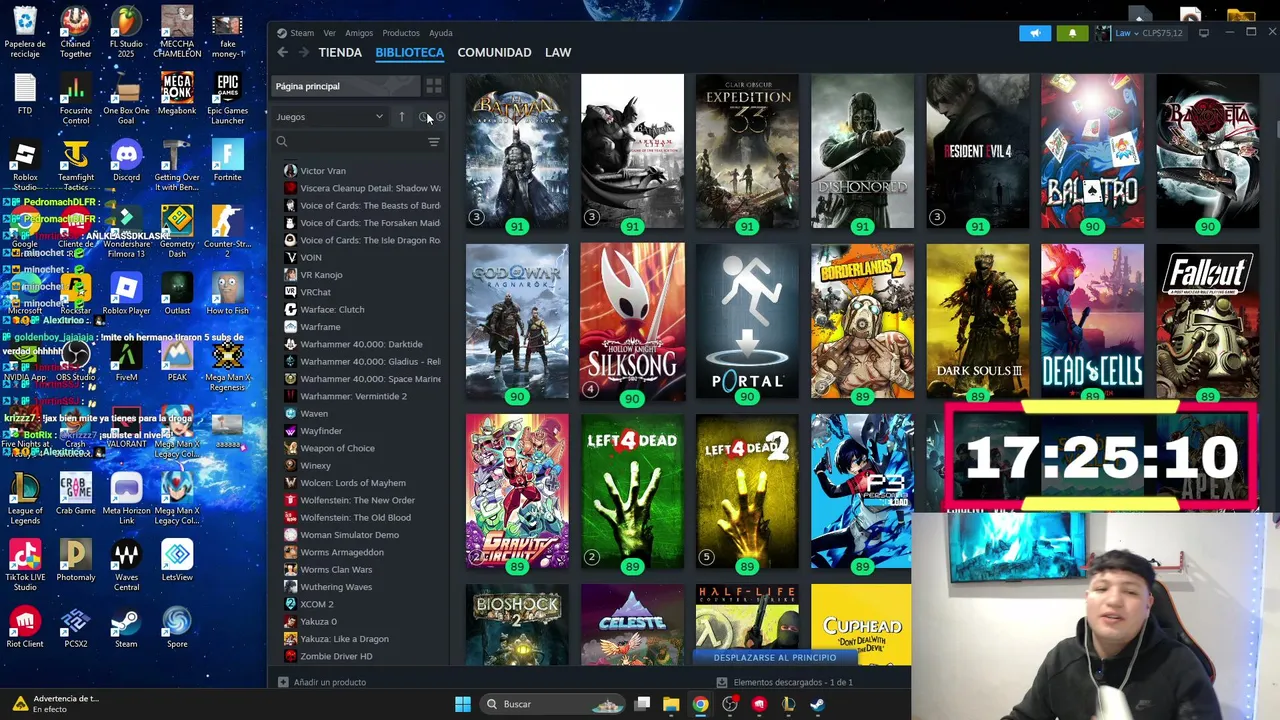Open the Ver menu
The height and width of the screenshot is (720, 1280).
click(329, 33)
